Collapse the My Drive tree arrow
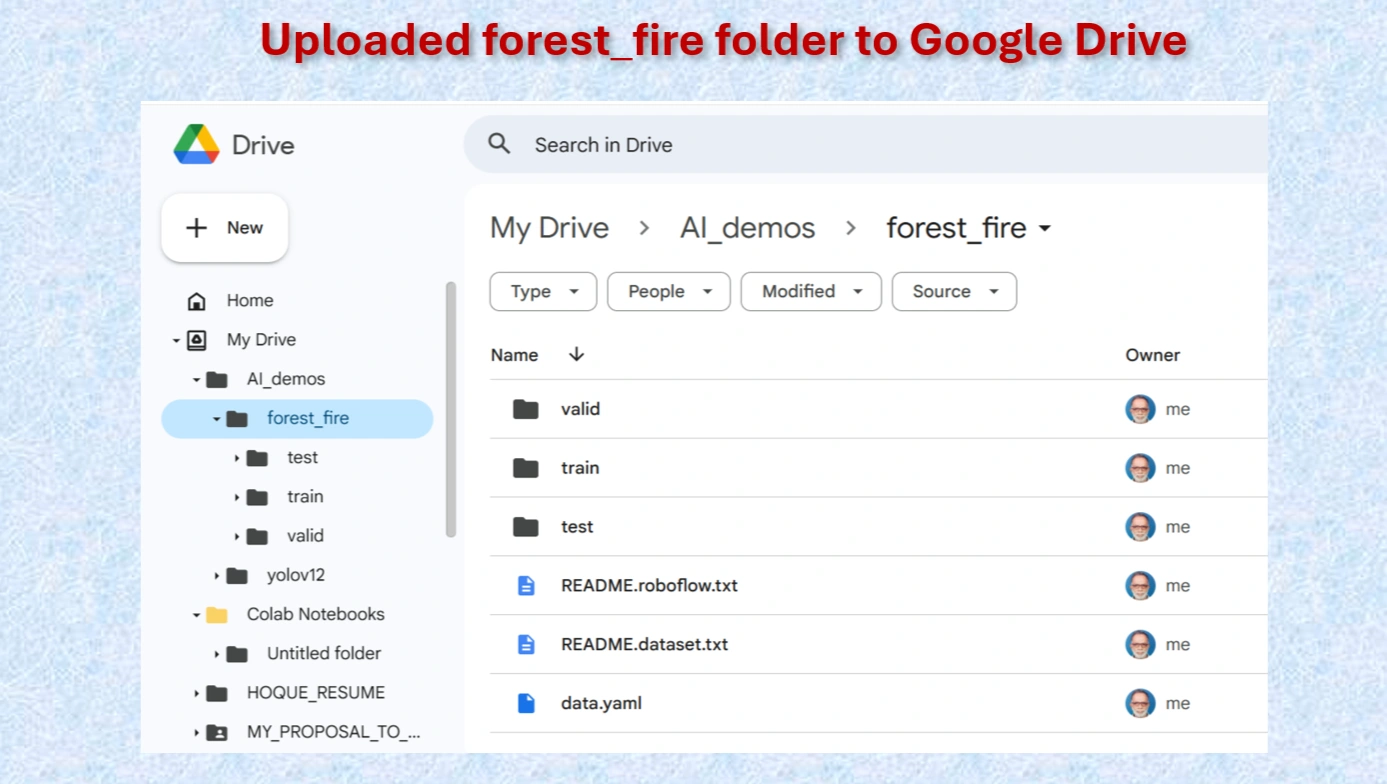Screen dimensions: 1387x784 176,341
